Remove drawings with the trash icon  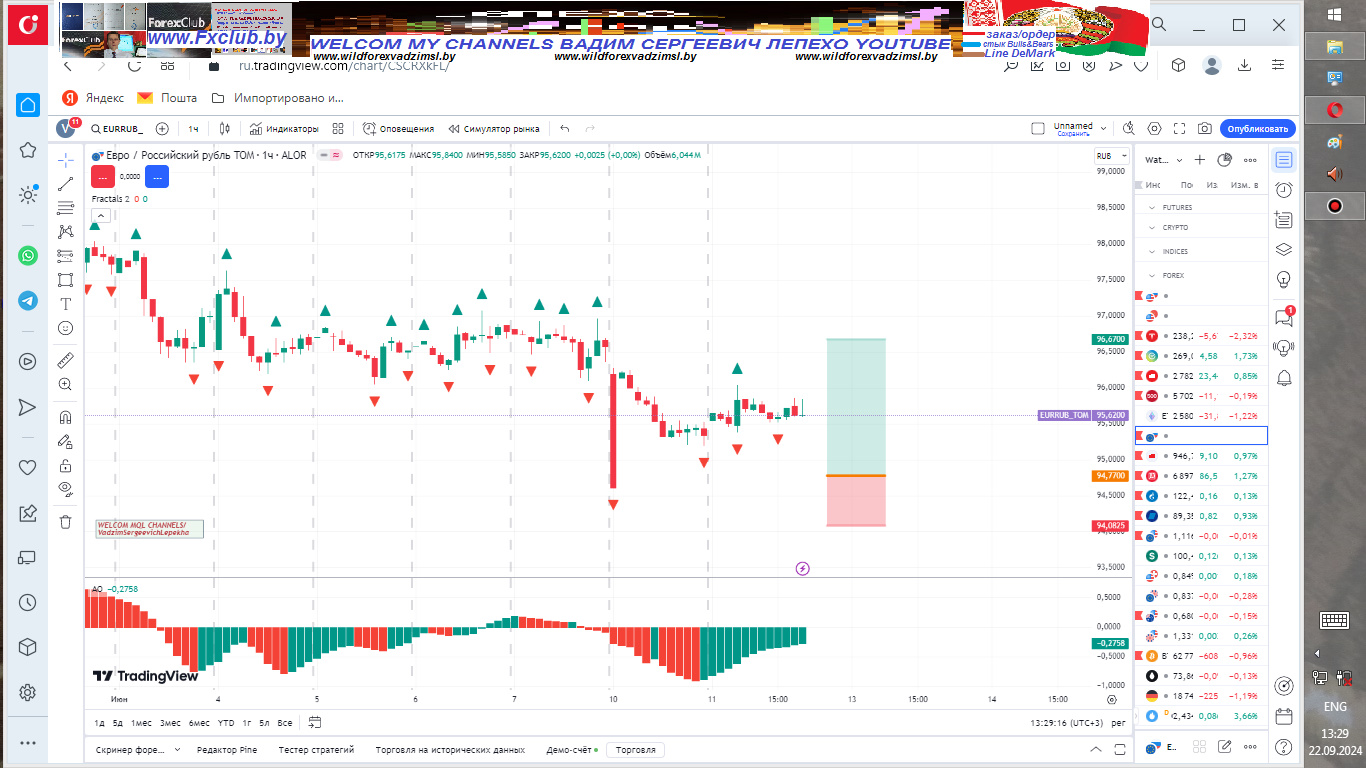66,521
